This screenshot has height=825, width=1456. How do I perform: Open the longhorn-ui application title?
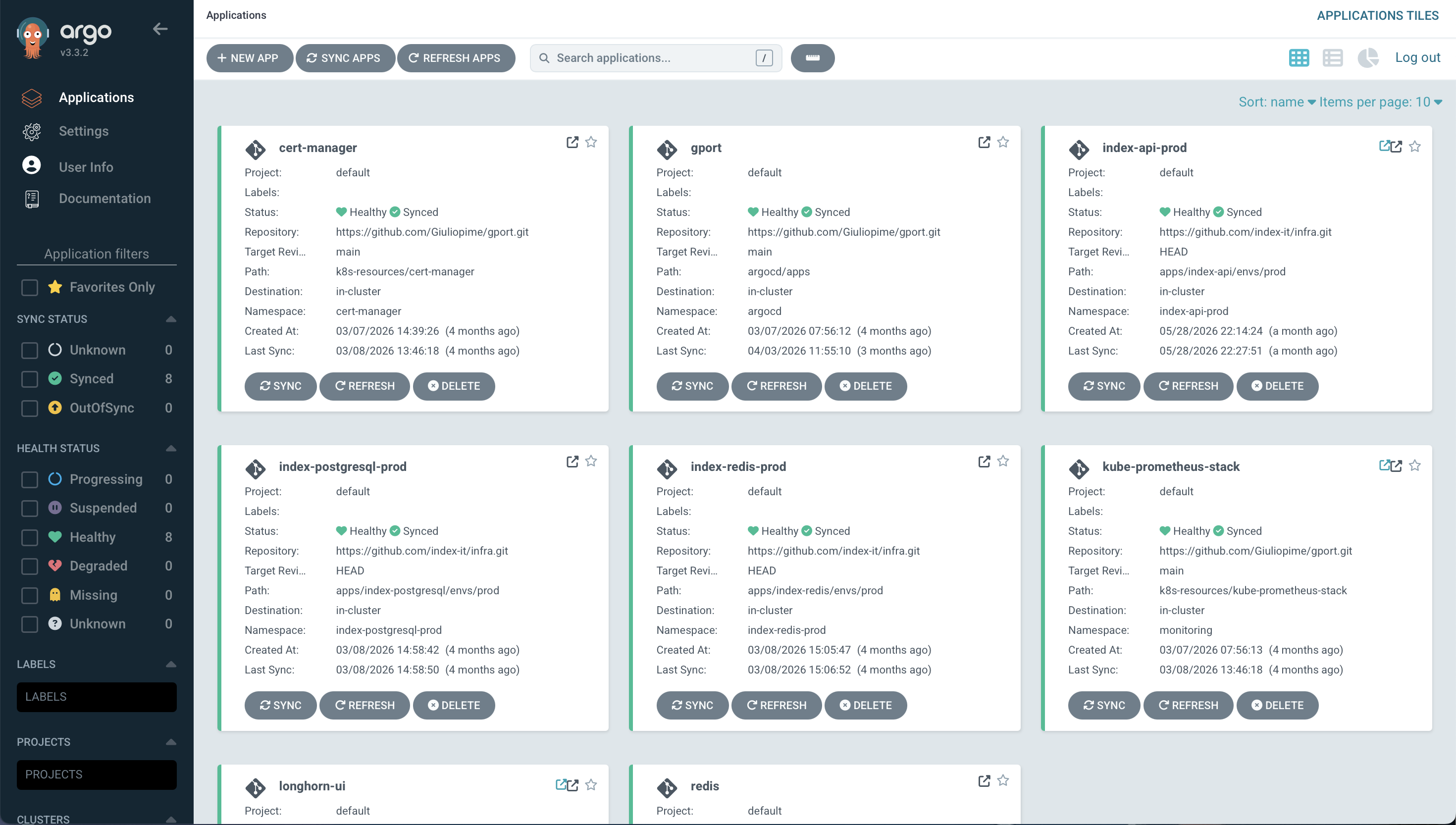pos(312,785)
